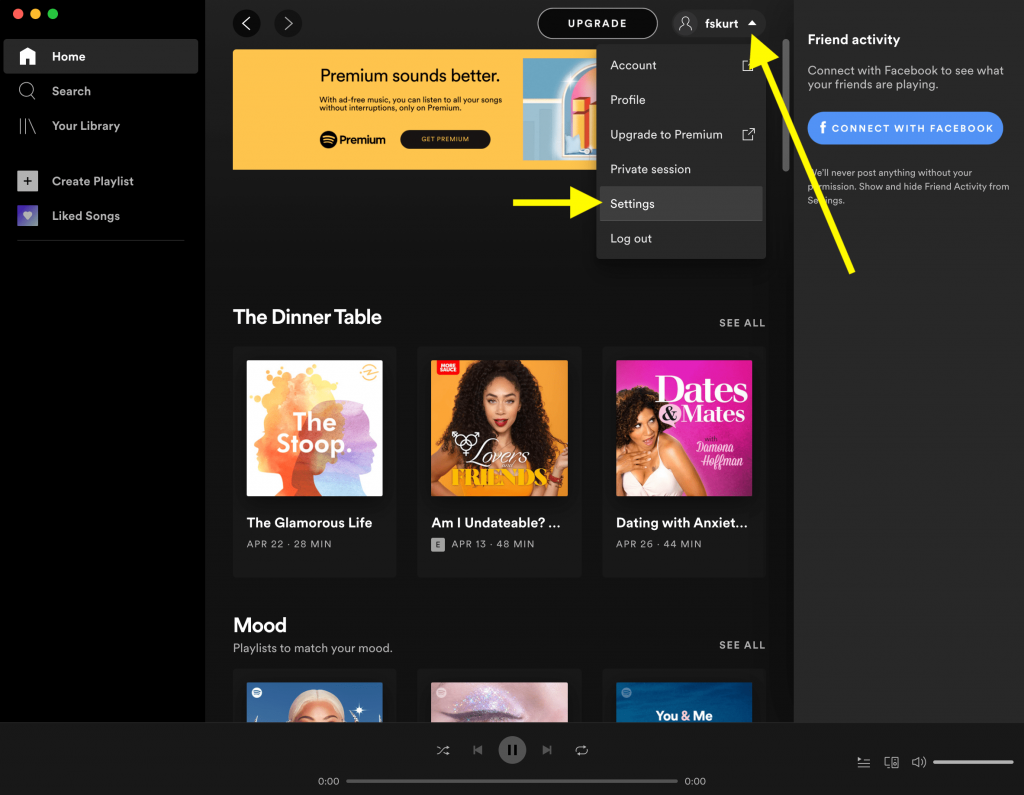Screen dimensions: 1024x795
Task: Click The Dinner Table section heading
Action: coord(308,317)
